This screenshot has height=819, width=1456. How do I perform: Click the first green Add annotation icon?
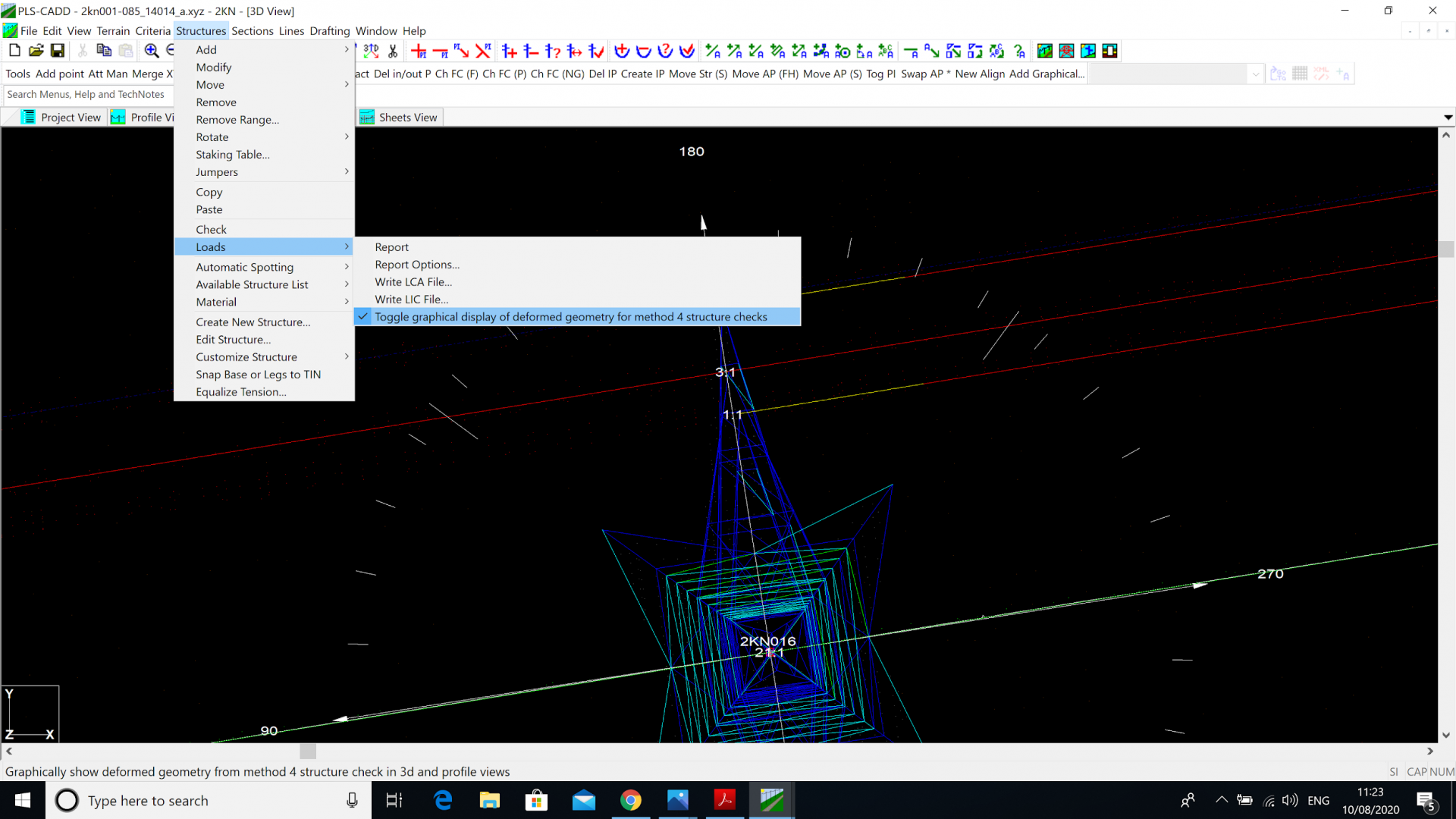click(x=713, y=51)
